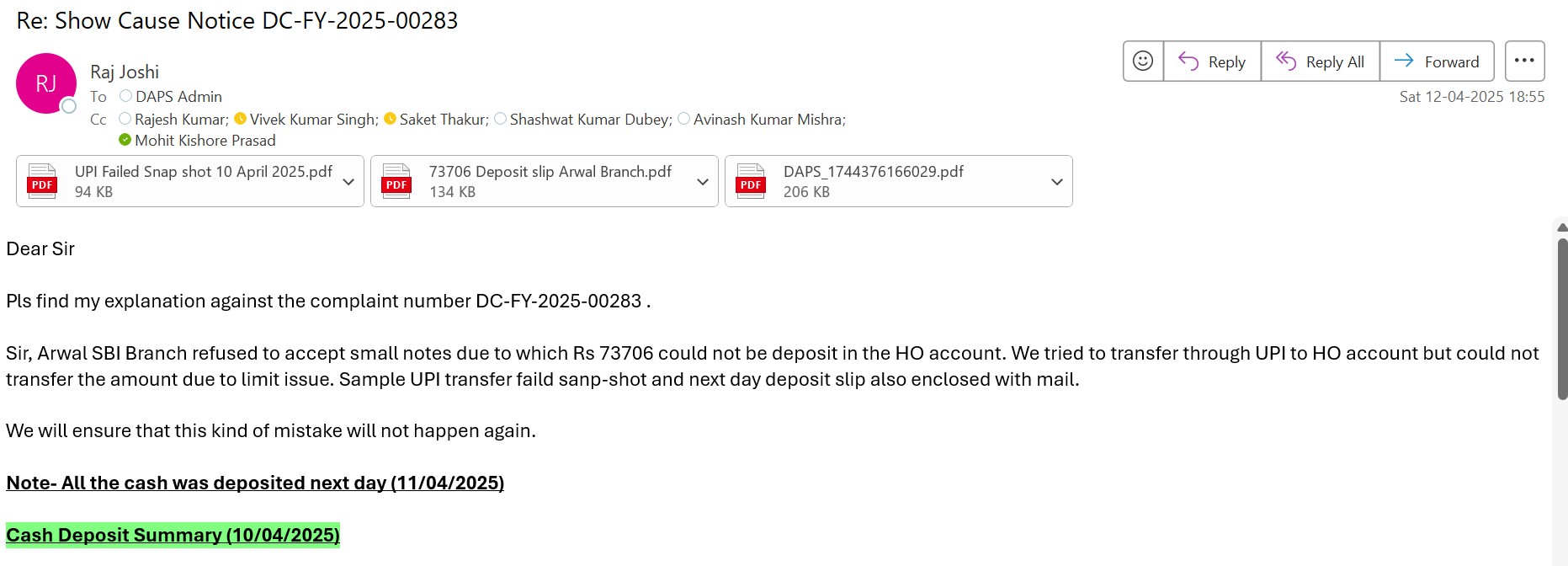
Task: Click the Reply button
Action: tap(1212, 61)
